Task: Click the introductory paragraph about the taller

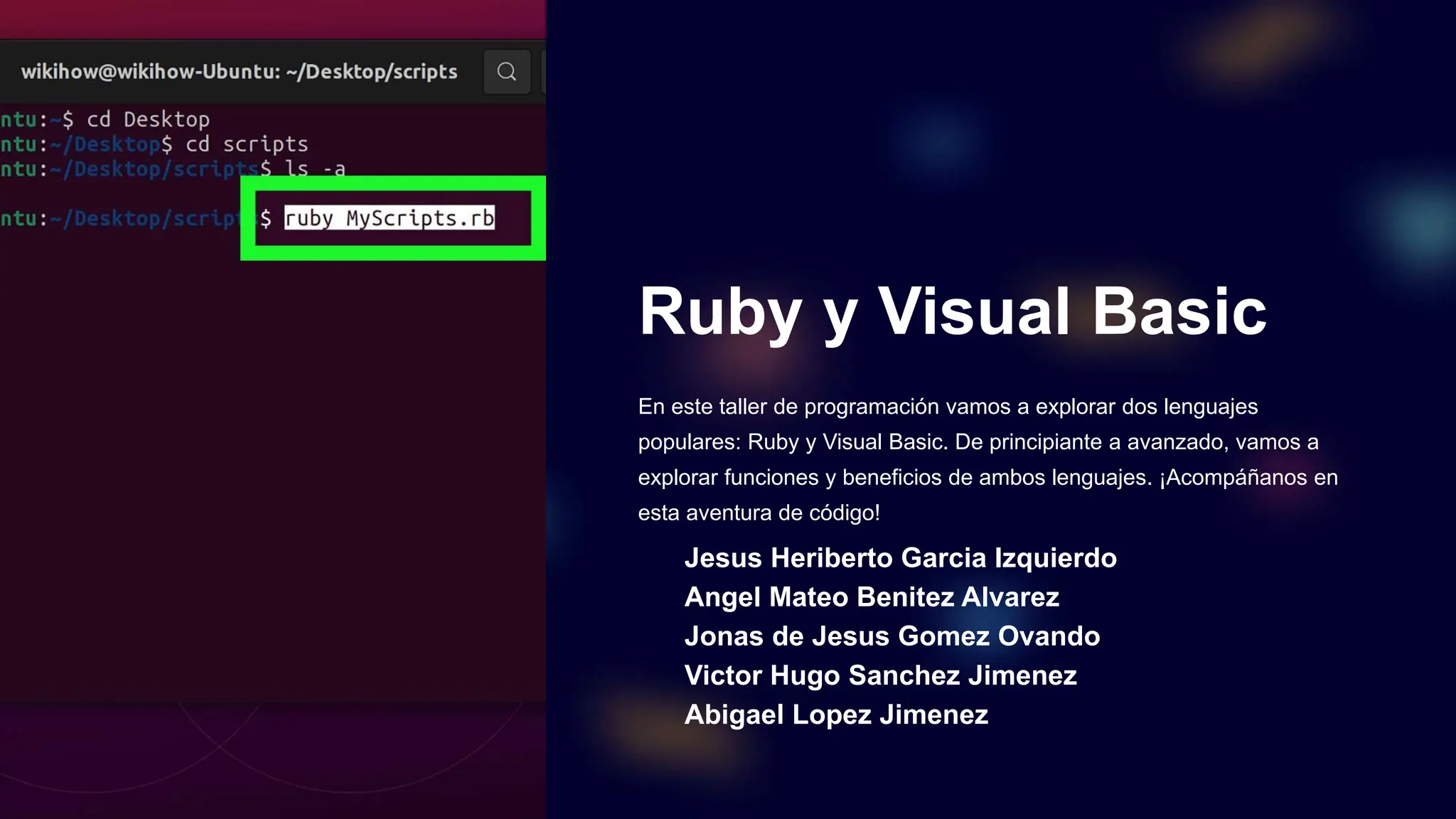Action: (987, 442)
